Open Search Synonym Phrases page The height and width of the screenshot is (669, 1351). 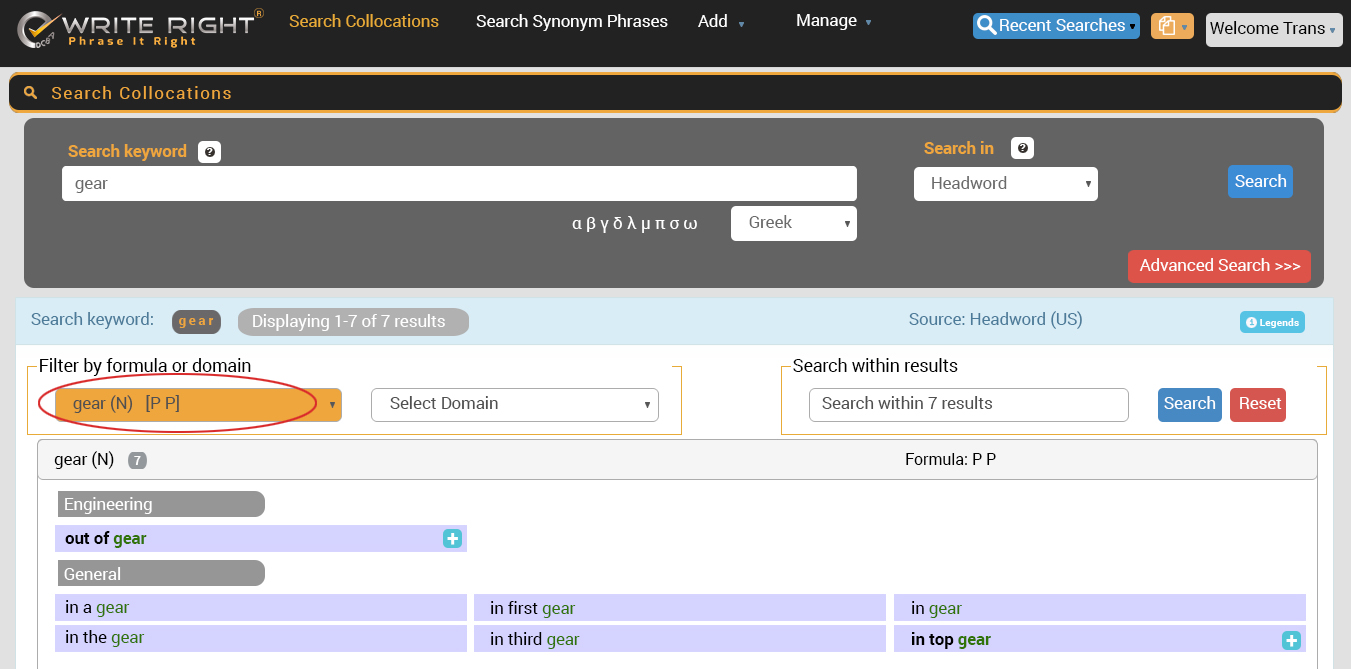(571, 21)
